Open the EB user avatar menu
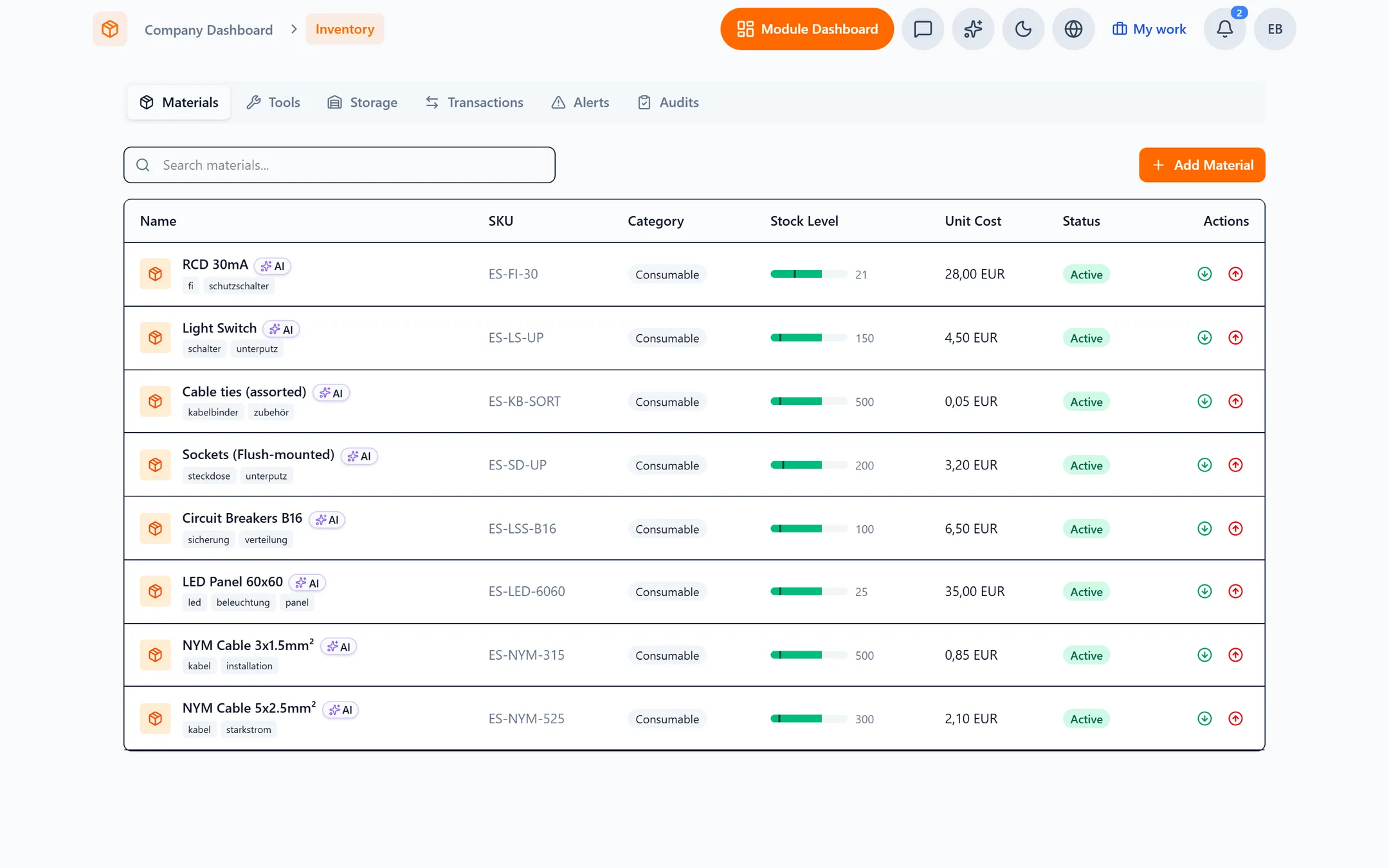The height and width of the screenshot is (868, 1389). click(1275, 29)
